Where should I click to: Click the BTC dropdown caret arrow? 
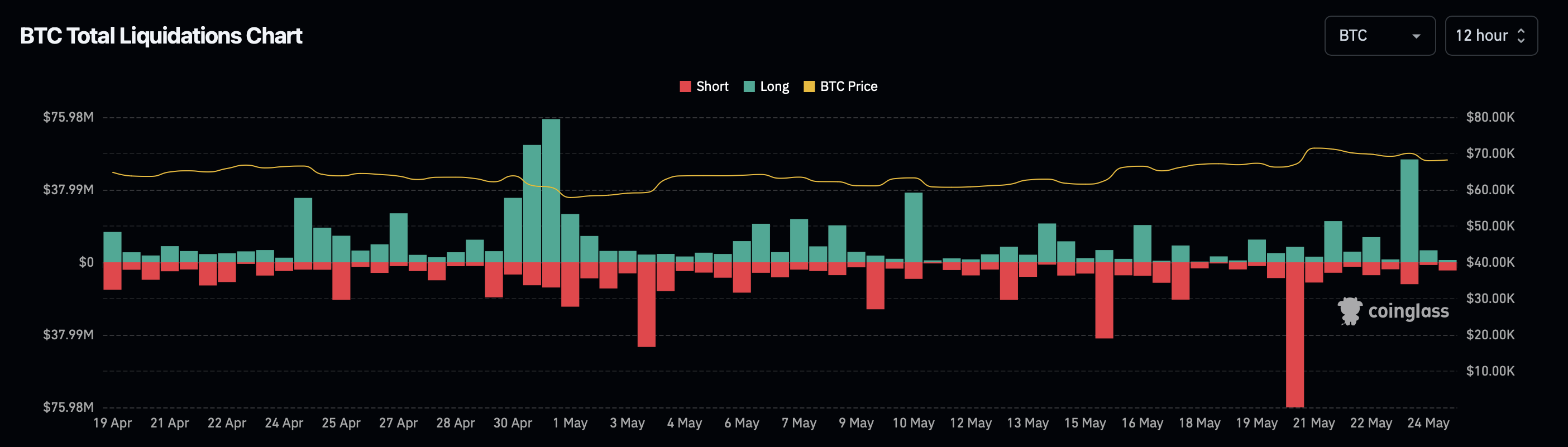(x=1416, y=36)
